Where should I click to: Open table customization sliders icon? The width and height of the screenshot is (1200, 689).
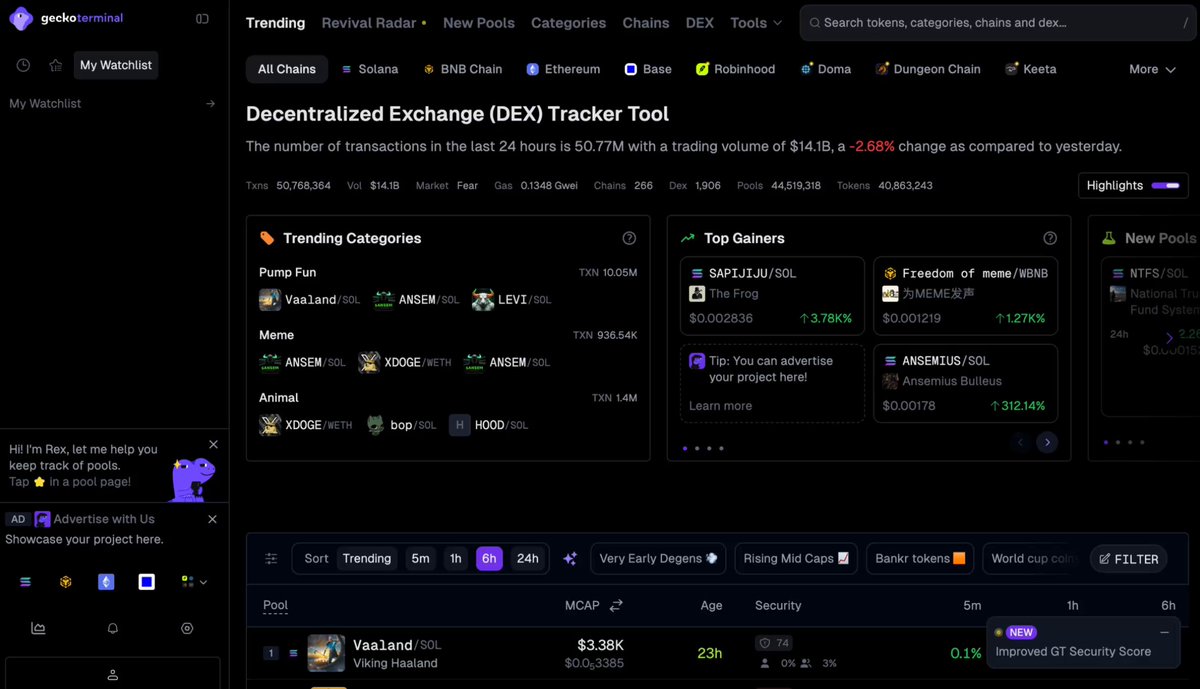271,559
